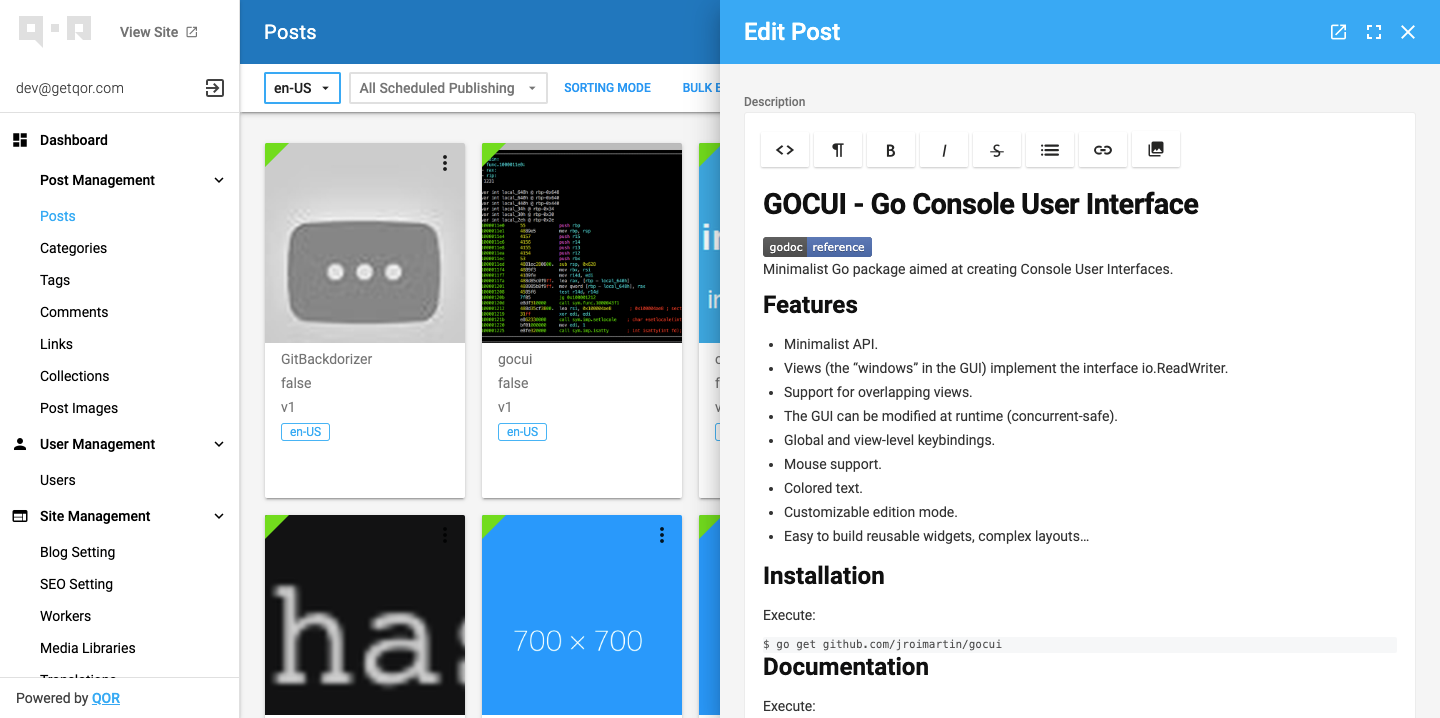Expand the Edit Post panel to fullscreen
This screenshot has width=1440, height=718.
coord(1374,32)
